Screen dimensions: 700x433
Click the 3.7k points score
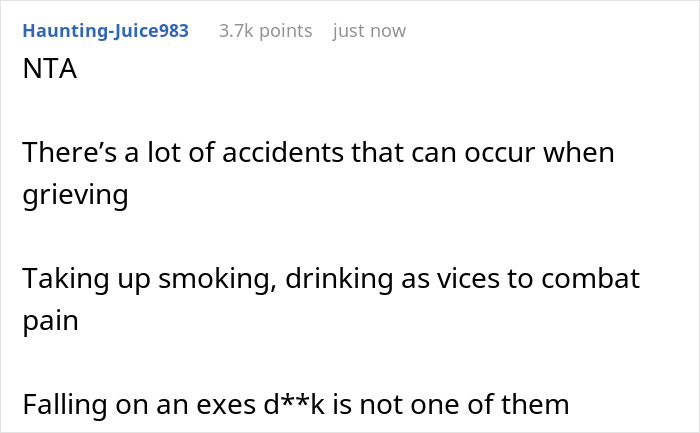tap(265, 31)
